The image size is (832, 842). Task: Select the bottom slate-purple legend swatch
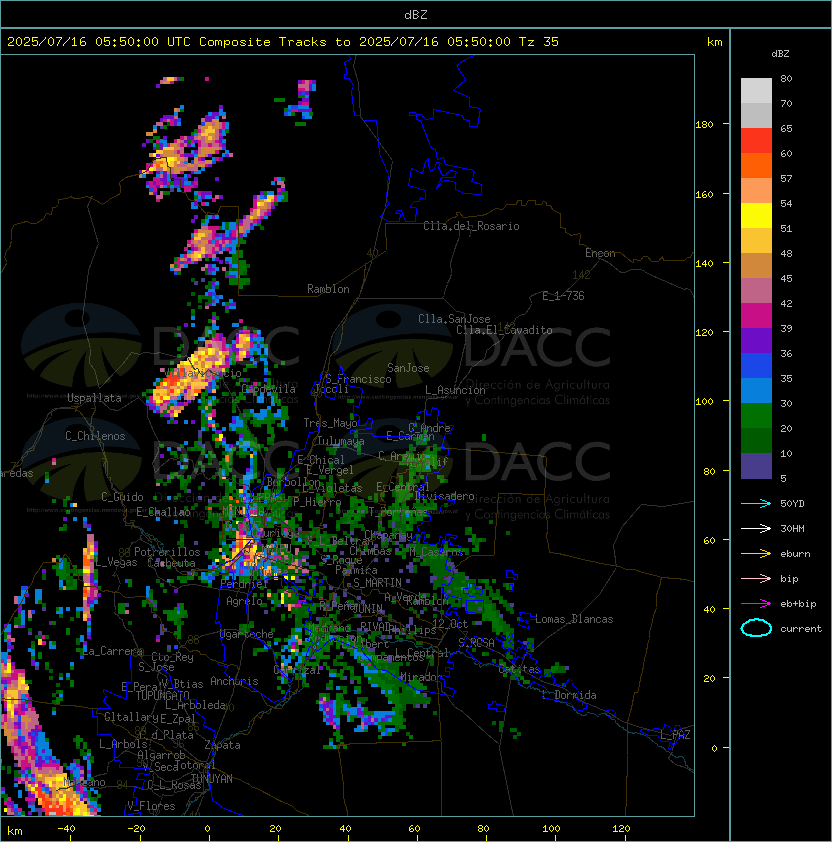756,466
